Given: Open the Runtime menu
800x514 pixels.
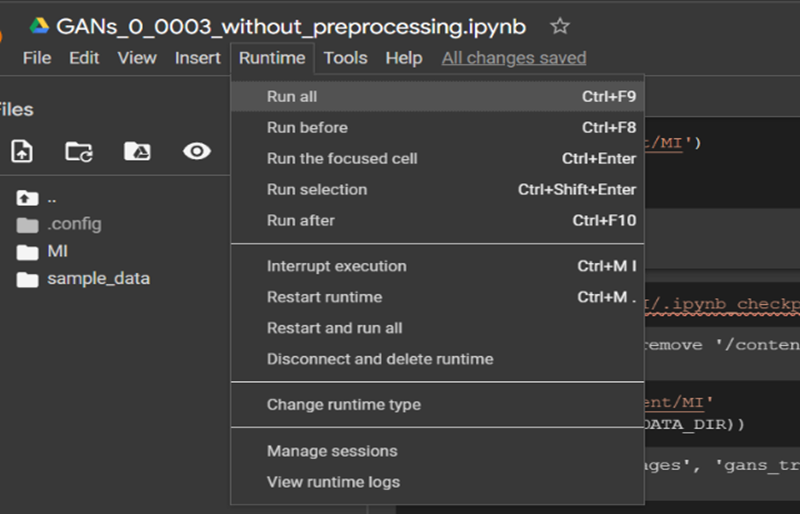Looking at the screenshot, I should tap(272, 58).
